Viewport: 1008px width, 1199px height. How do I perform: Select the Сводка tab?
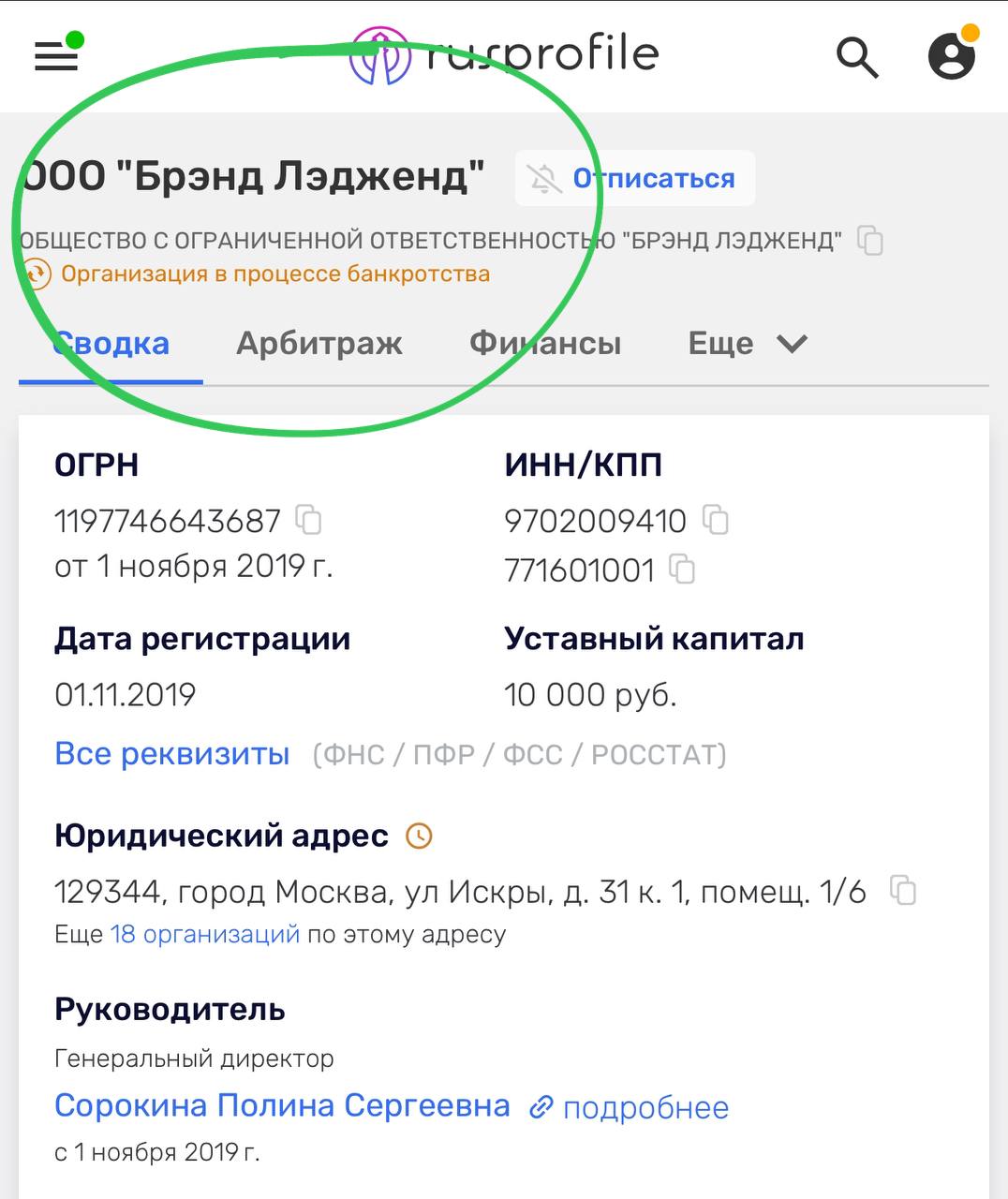pyautogui.click(x=111, y=344)
